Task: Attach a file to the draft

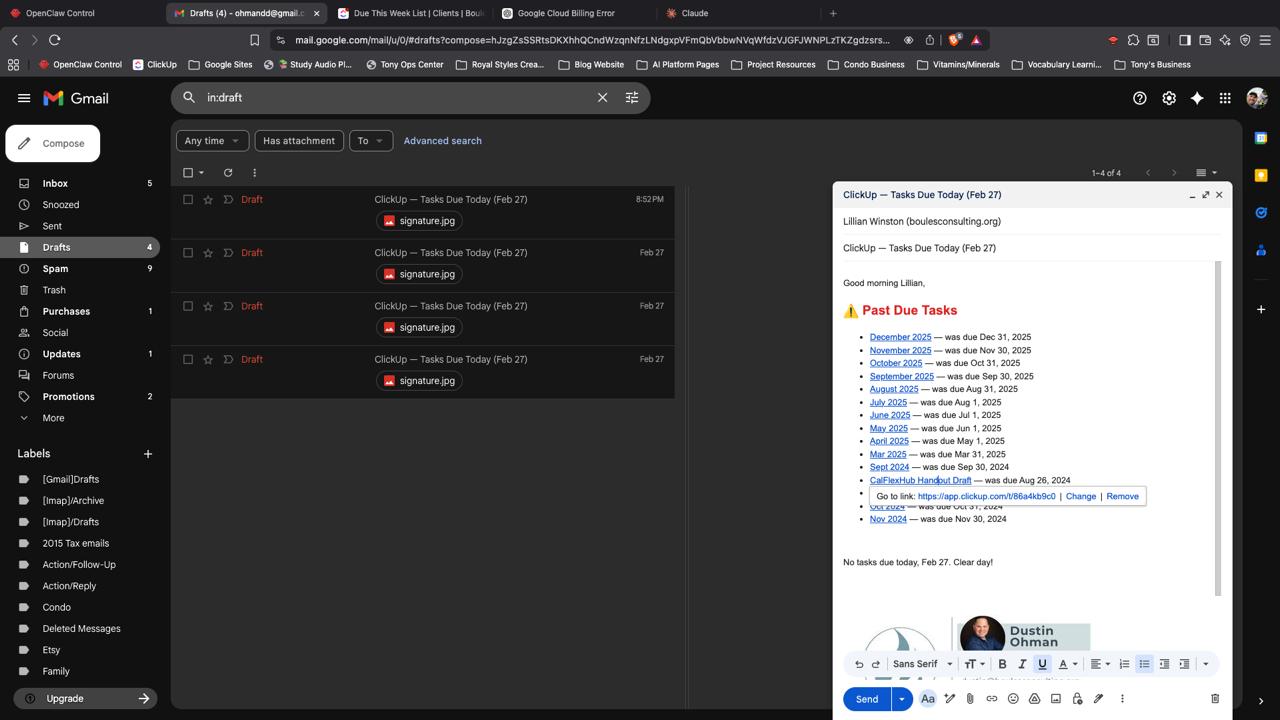Action: pos(970,699)
